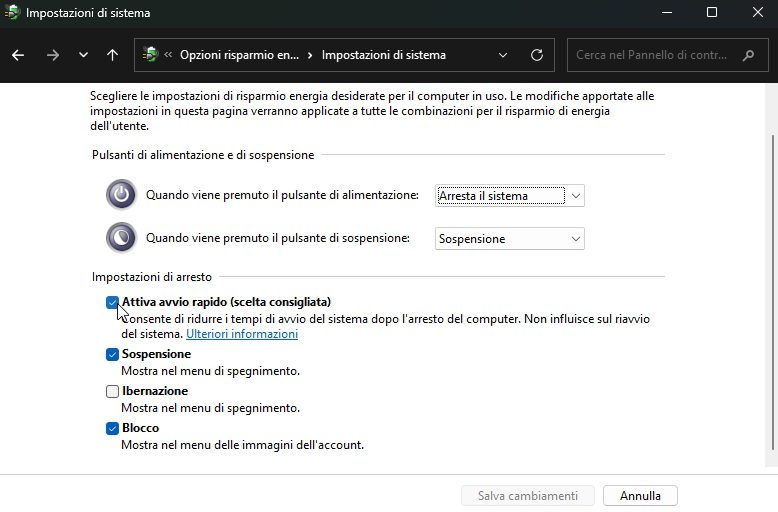Click the power button icon
Screen dimensions: 778x512
(x=121, y=194)
